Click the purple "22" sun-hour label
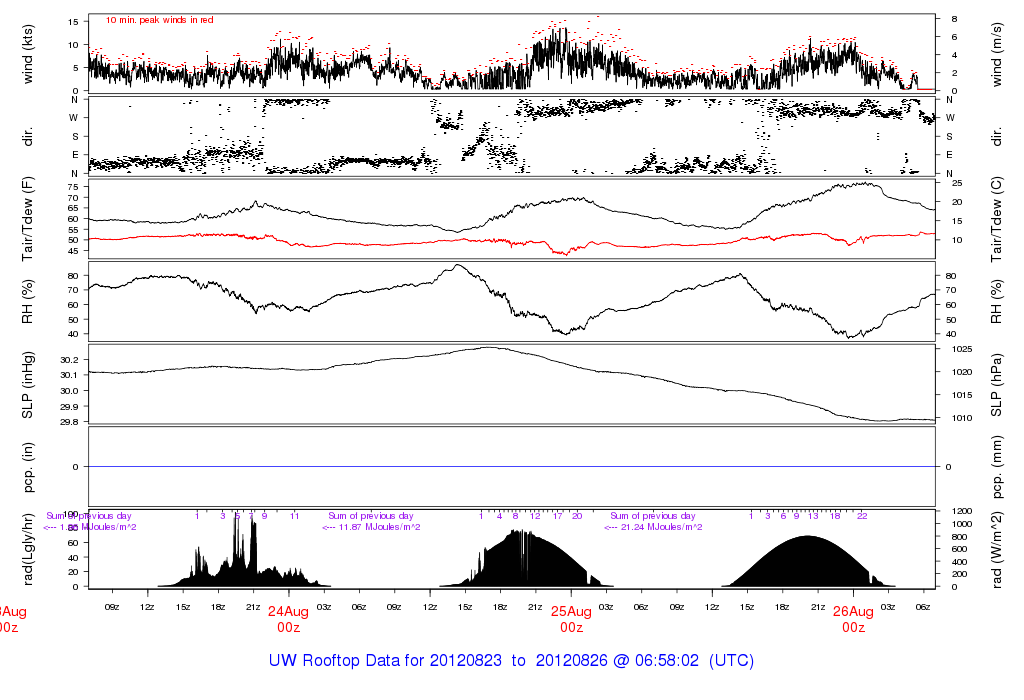The width and height of the screenshot is (1024, 700). (x=862, y=516)
